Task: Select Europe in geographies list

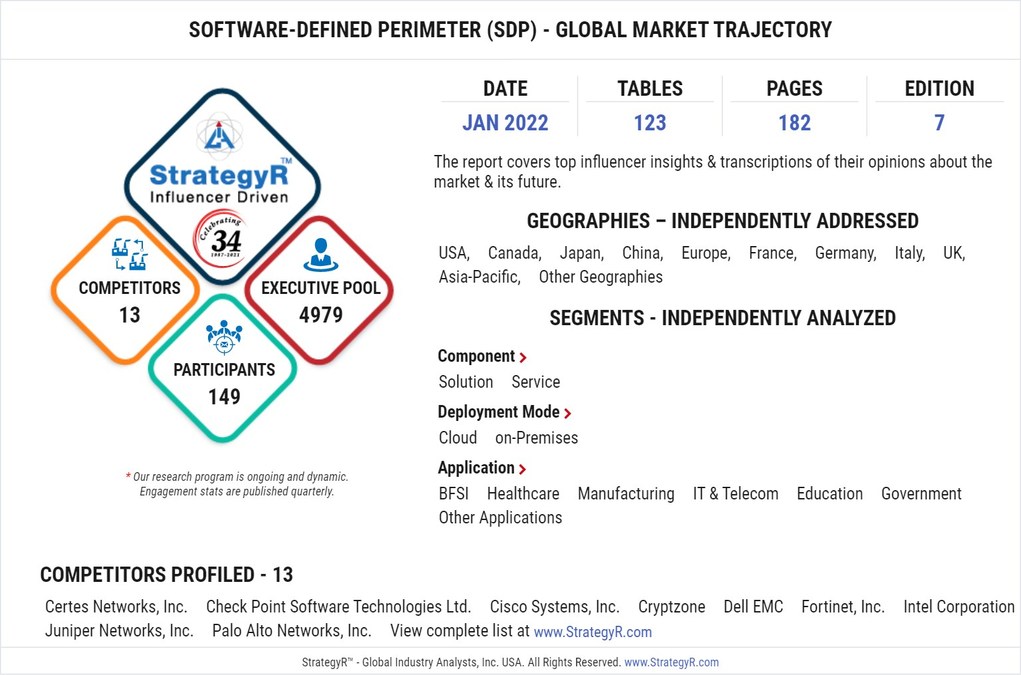Action: 706,253
